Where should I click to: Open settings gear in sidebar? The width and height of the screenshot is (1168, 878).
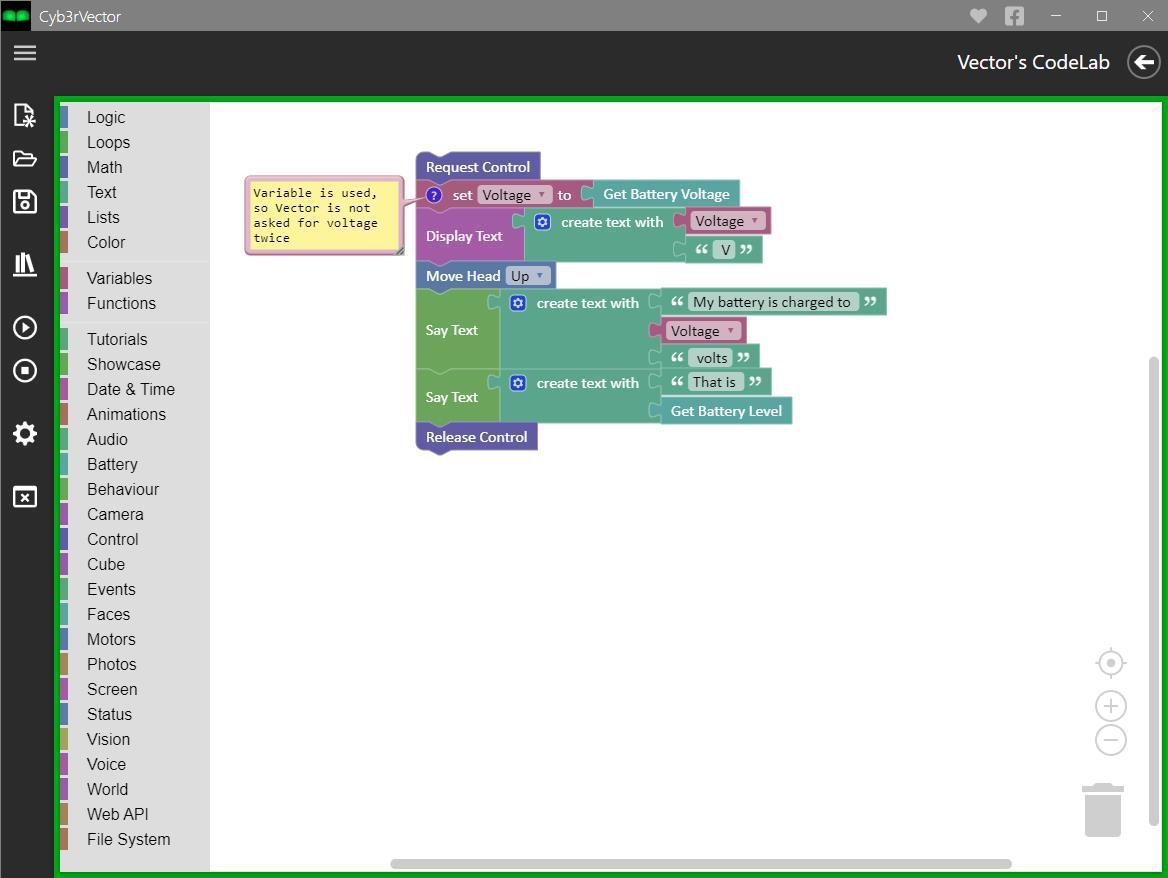pos(25,433)
